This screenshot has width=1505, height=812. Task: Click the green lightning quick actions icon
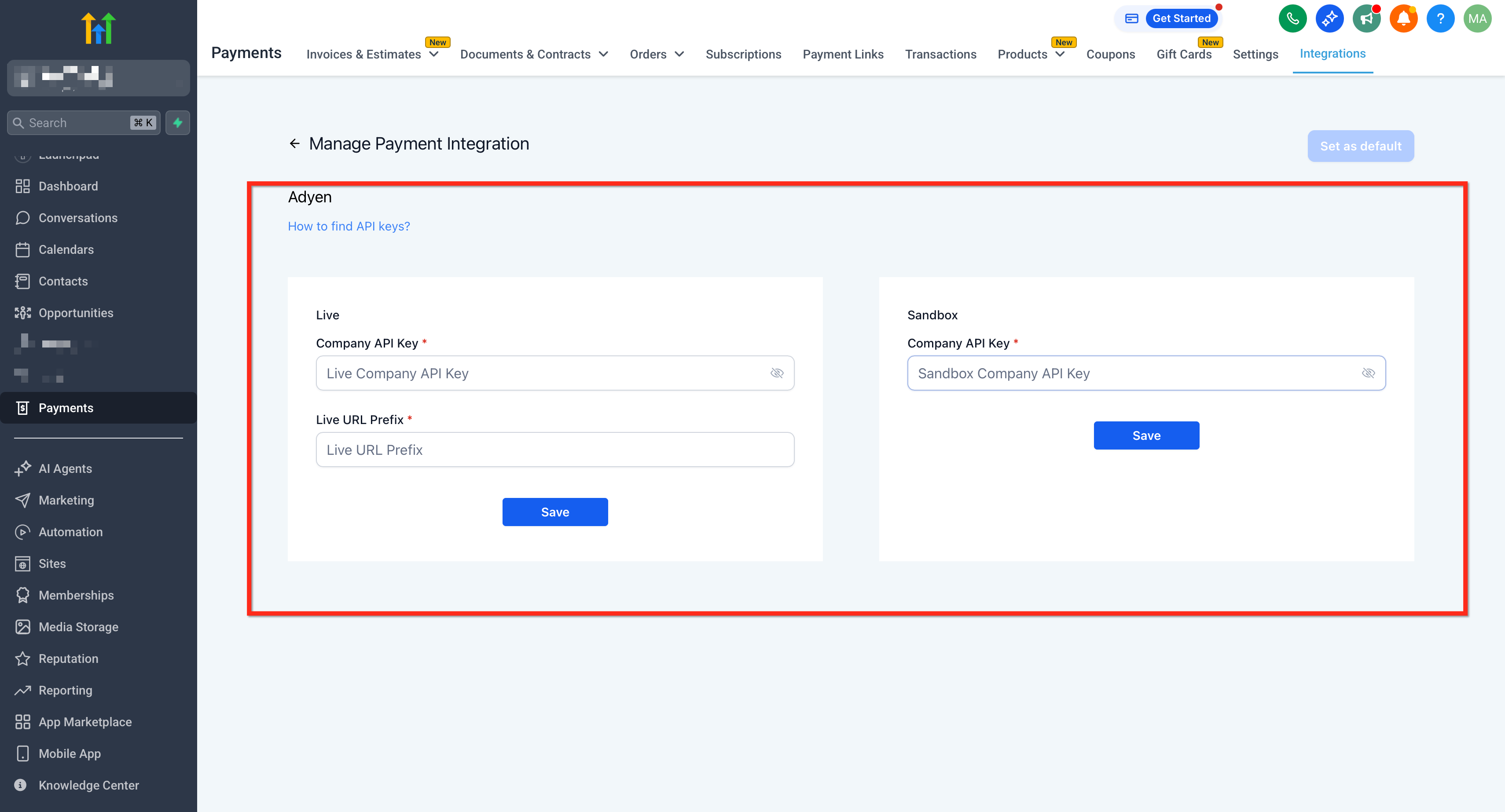pyautogui.click(x=178, y=123)
